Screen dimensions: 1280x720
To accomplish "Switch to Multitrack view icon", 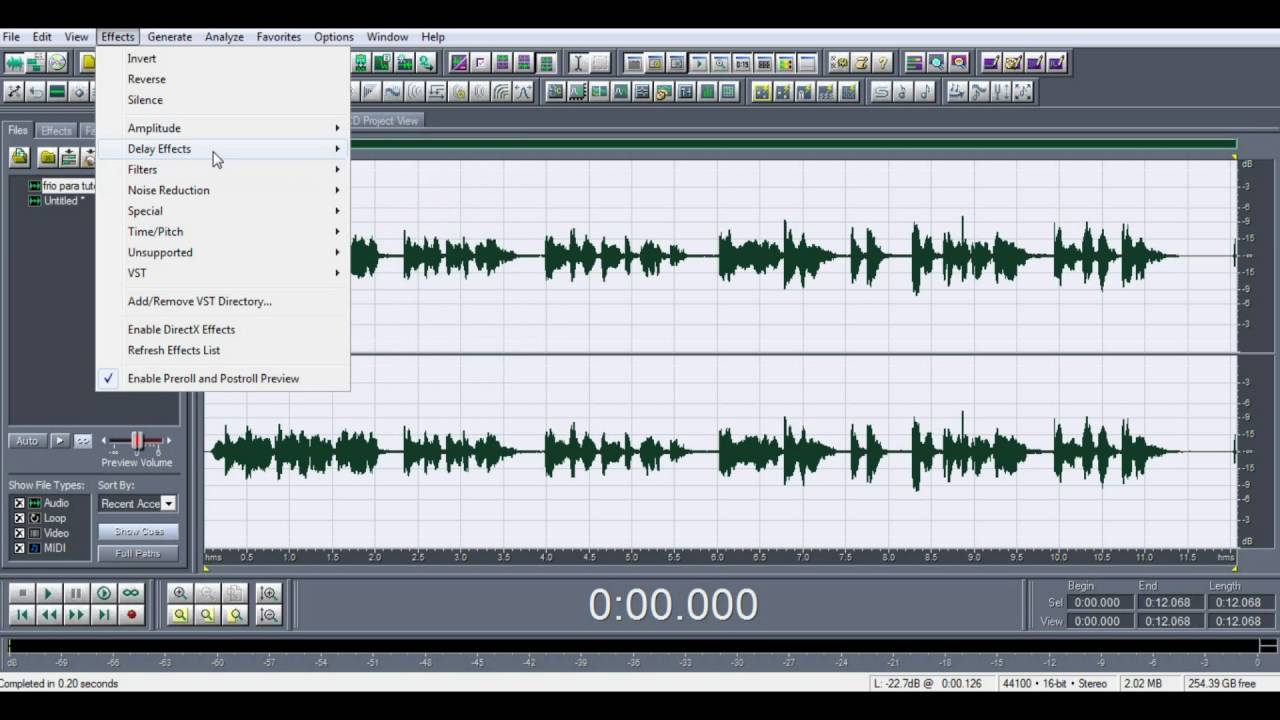I will [x=36, y=63].
